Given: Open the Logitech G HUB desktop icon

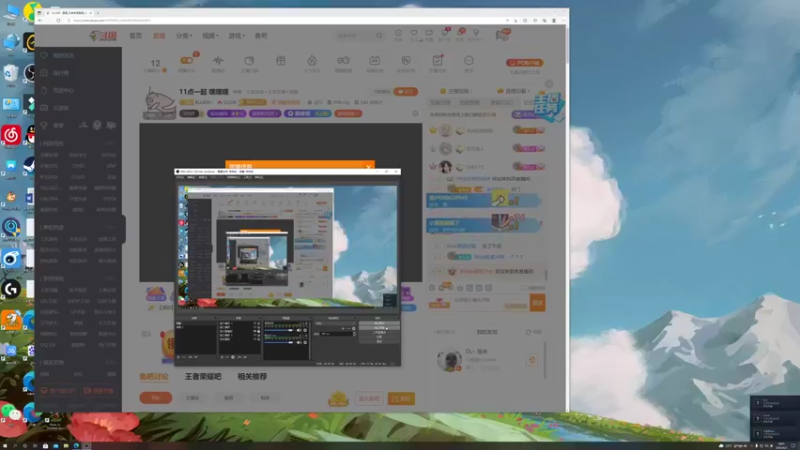Looking at the screenshot, I should click(11, 289).
